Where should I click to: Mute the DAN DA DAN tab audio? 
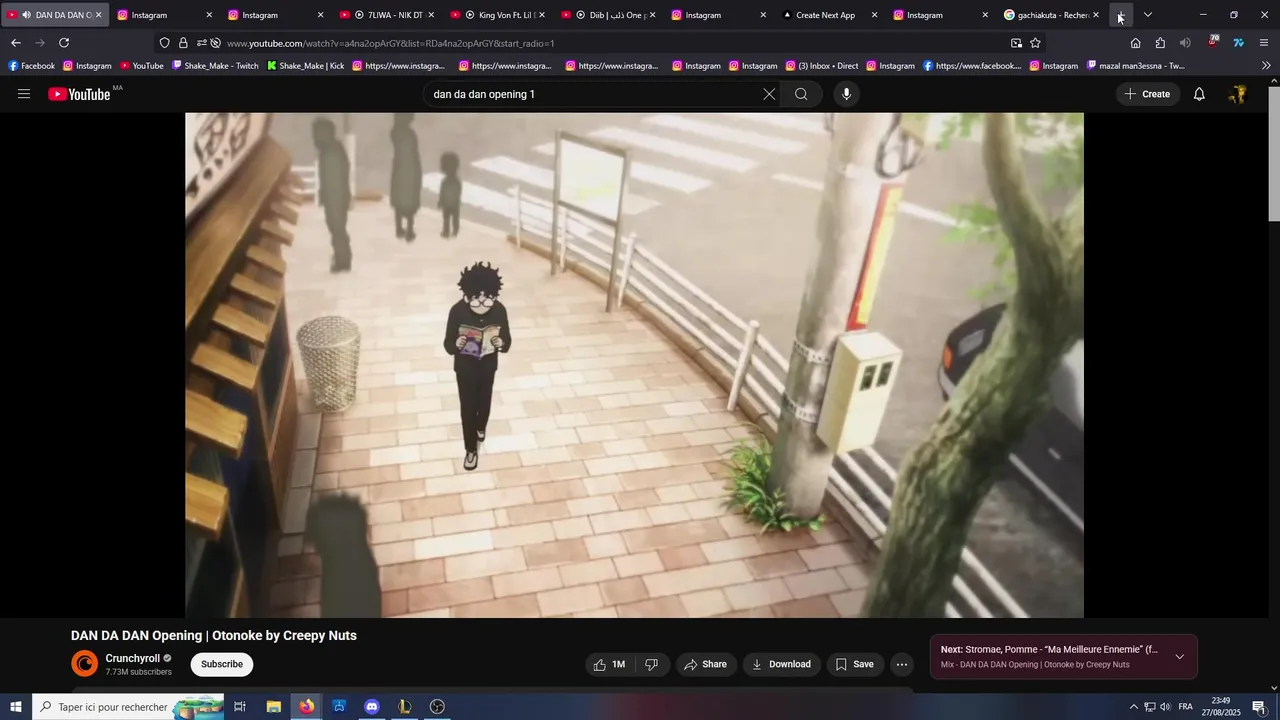click(x=25, y=15)
